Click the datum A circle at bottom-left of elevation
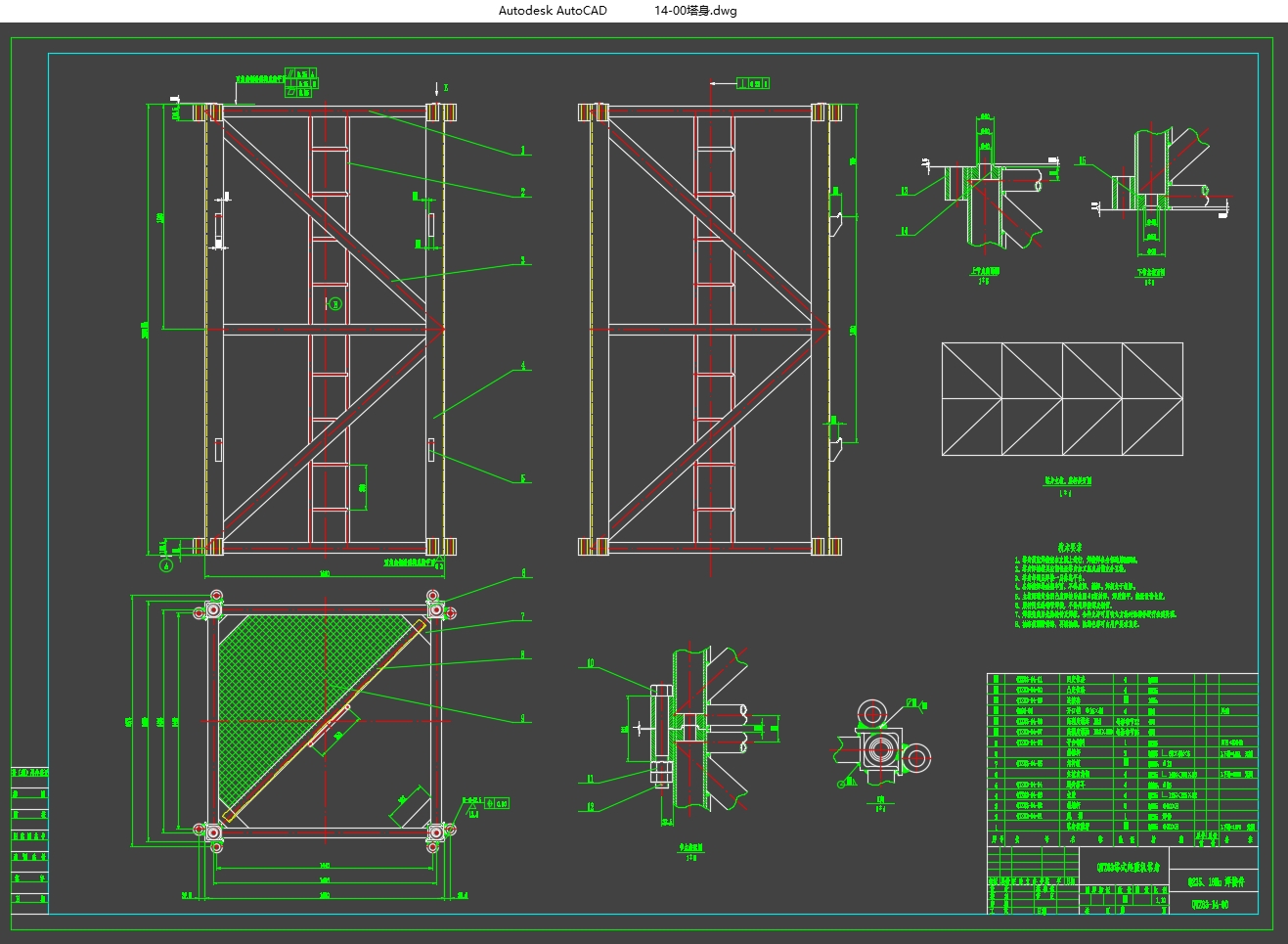The image size is (1288, 944). coord(166,564)
